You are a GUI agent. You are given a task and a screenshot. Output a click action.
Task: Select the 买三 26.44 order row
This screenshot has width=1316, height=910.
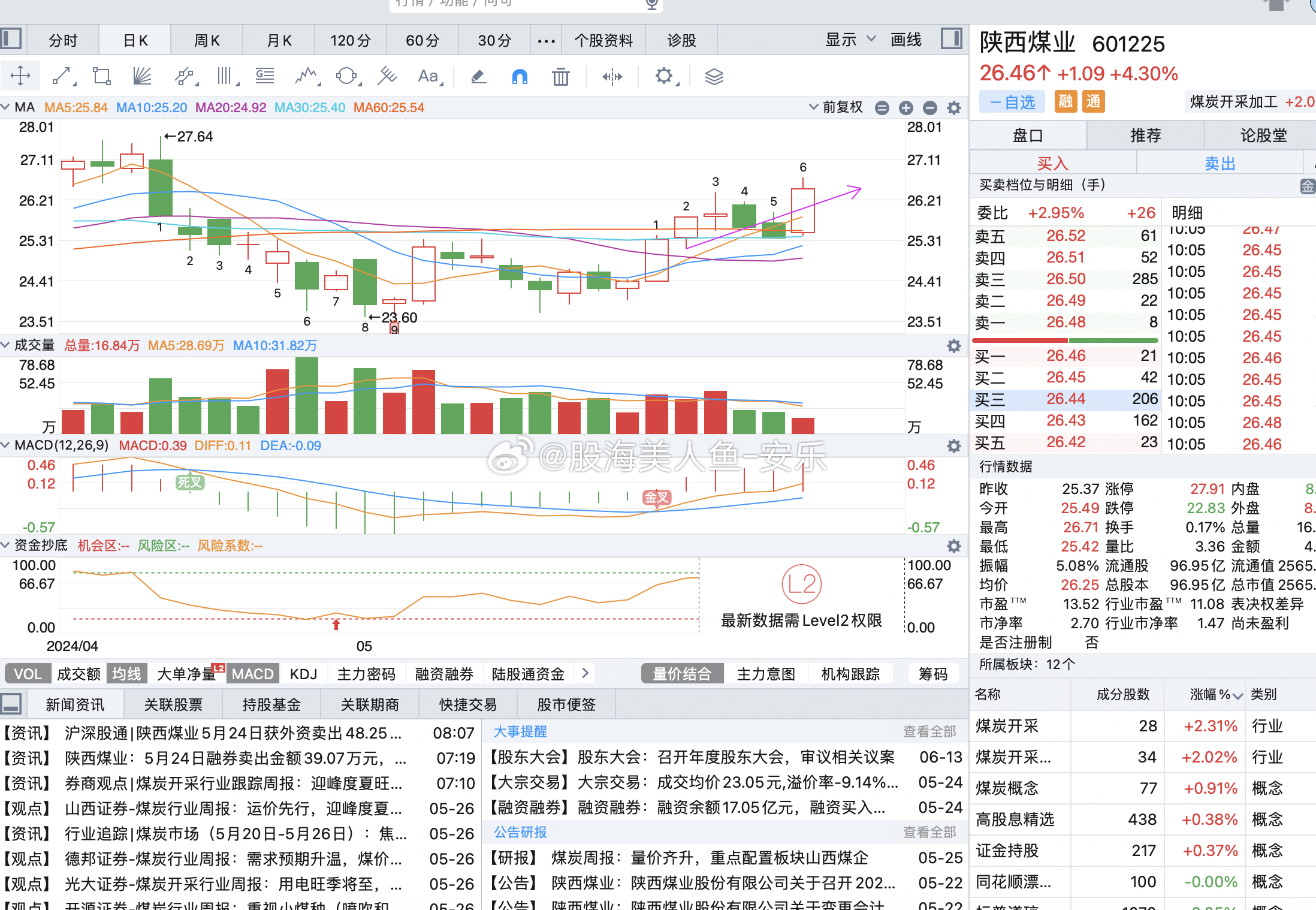pyautogui.click(x=1065, y=399)
